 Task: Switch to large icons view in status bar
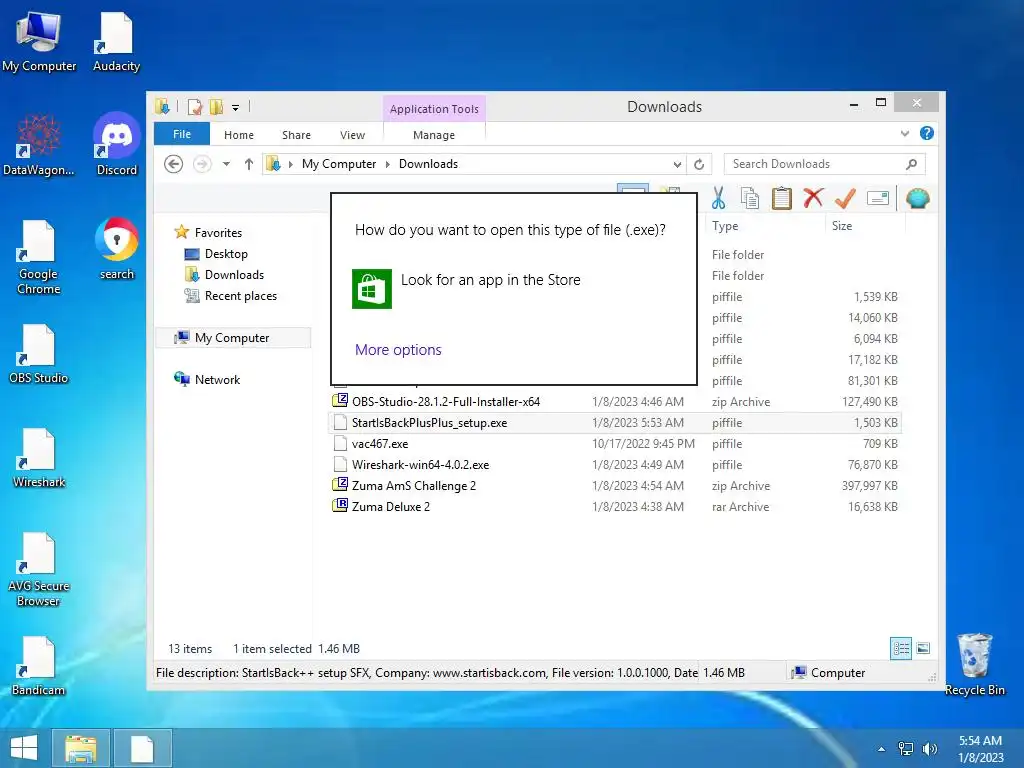pos(923,648)
